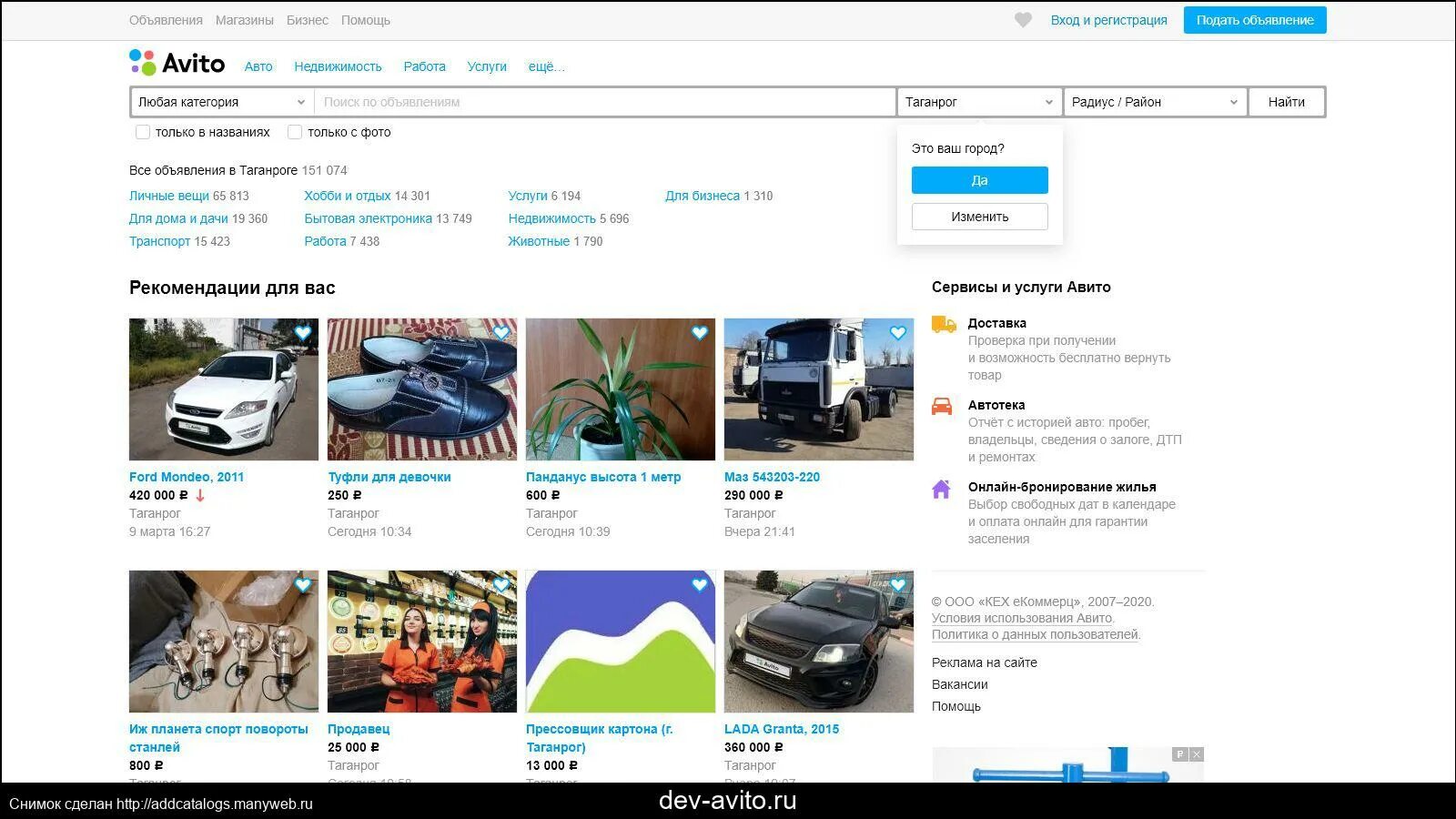Go to Авто section
The width and height of the screenshot is (1456, 819).
(x=258, y=66)
